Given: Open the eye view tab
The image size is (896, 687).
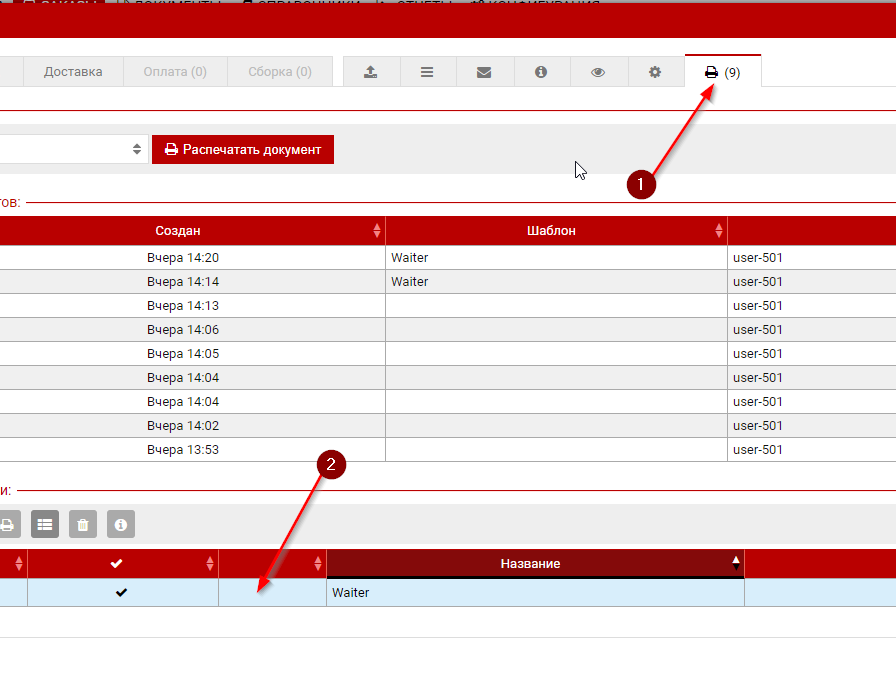Looking at the screenshot, I should click(x=598, y=72).
